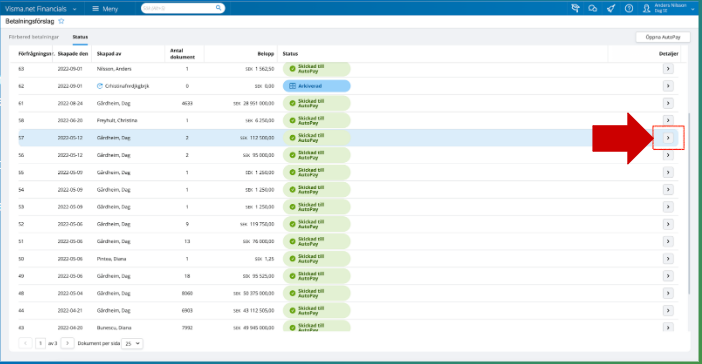Viewport: 702px width, 364px height.
Task: Open the Visma.net Financials app switcher dropdown
Action: point(41,9)
